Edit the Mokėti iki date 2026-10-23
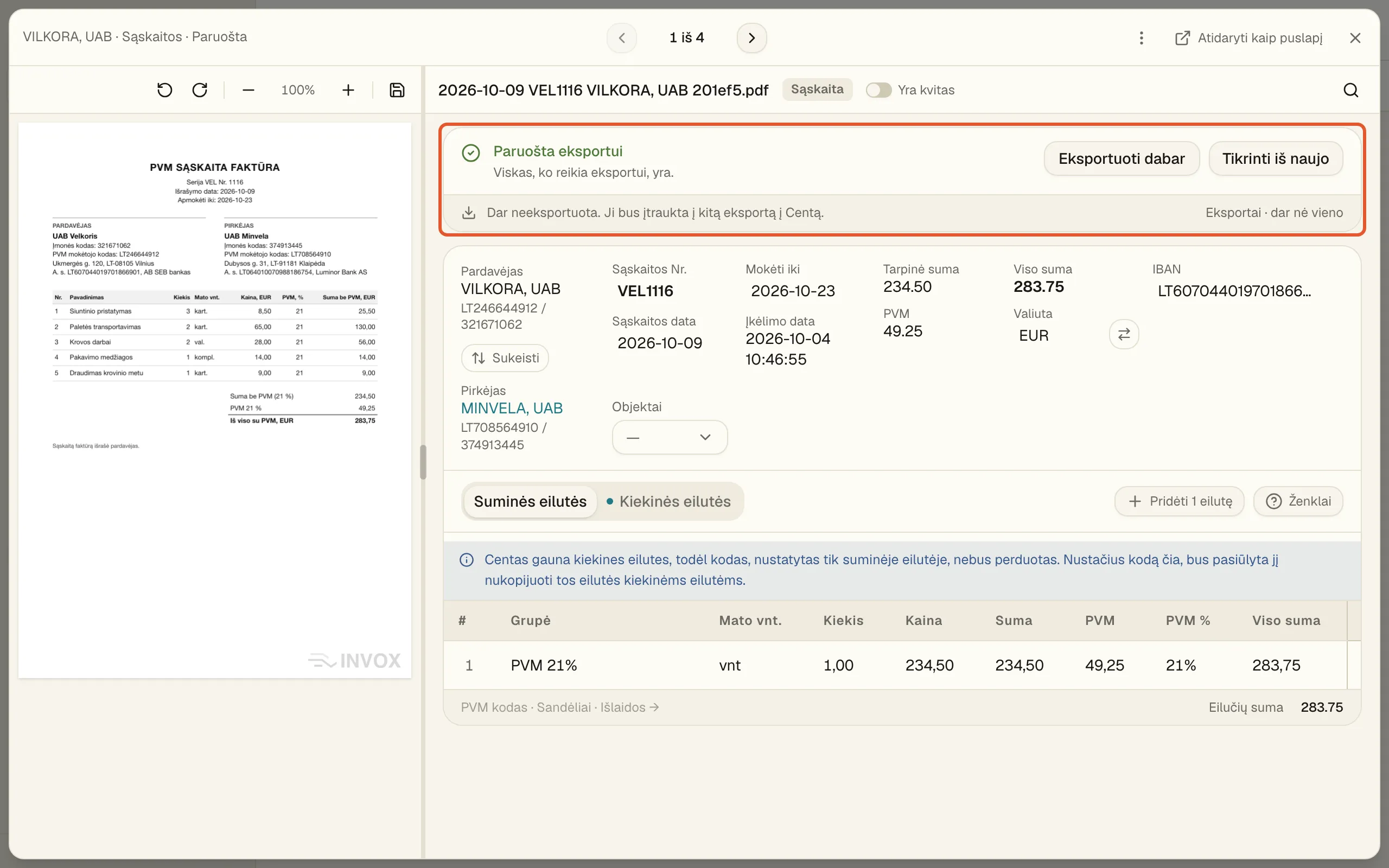Image resolution: width=1389 pixels, height=868 pixels. click(x=793, y=291)
